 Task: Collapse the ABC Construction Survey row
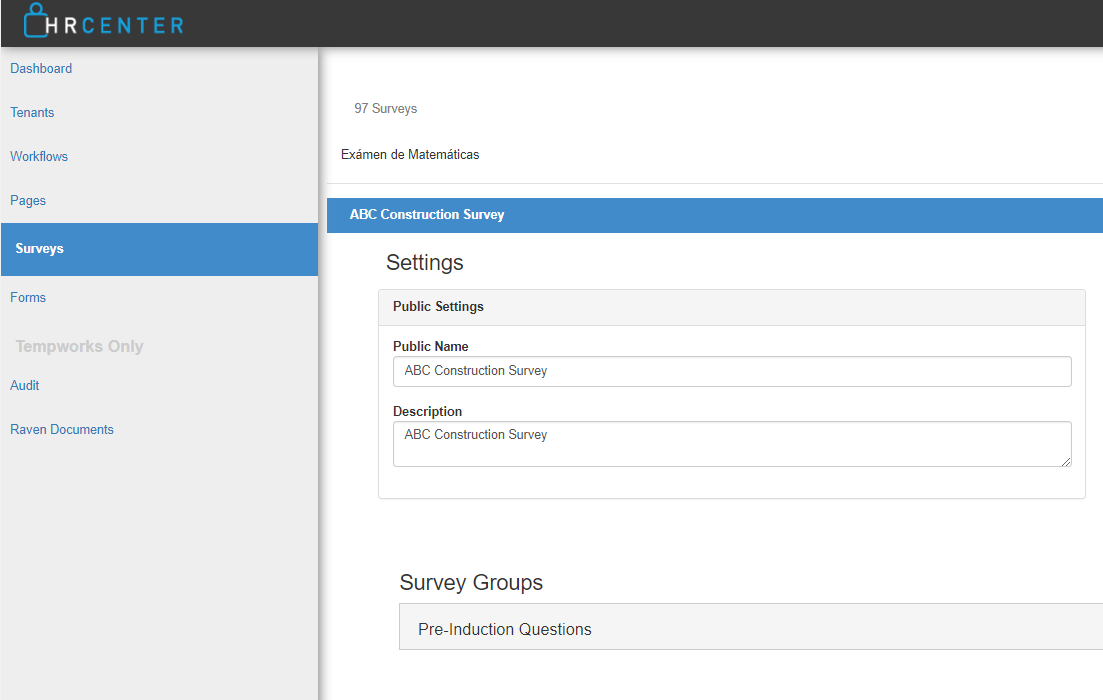click(x=427, y=215)
